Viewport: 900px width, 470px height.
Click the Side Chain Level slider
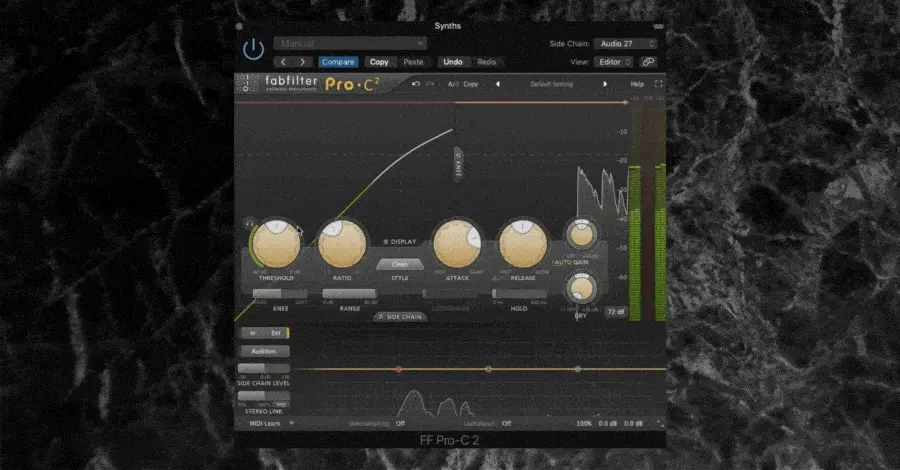[x=263, y=368]
